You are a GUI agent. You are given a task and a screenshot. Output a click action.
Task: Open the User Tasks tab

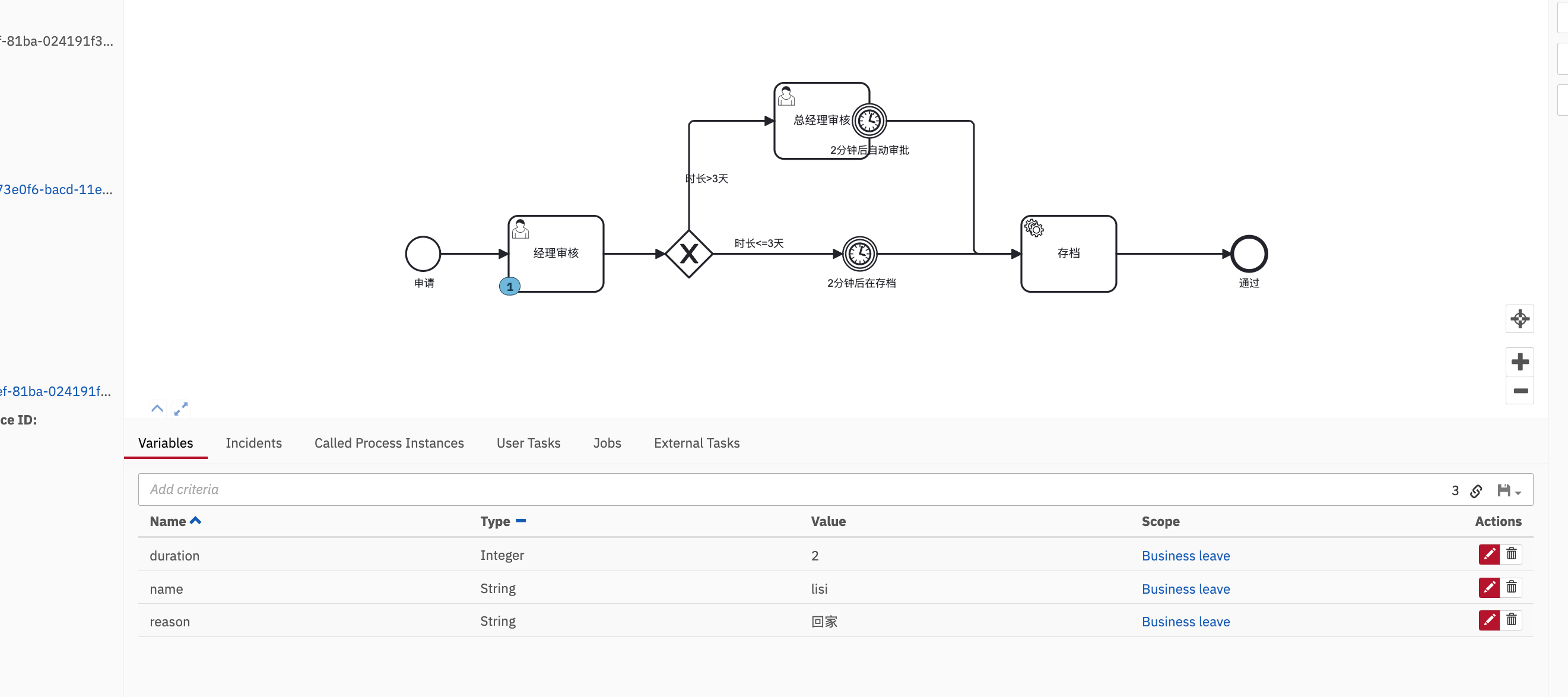(528, 443)
